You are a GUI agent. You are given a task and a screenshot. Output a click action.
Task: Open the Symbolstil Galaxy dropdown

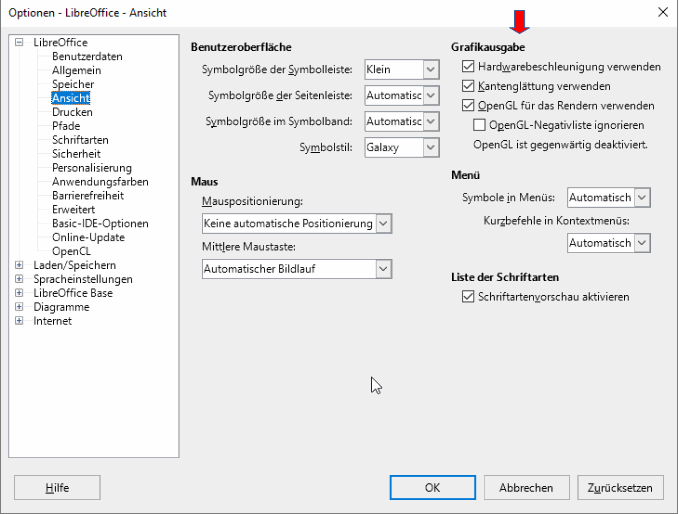point(431,148)
